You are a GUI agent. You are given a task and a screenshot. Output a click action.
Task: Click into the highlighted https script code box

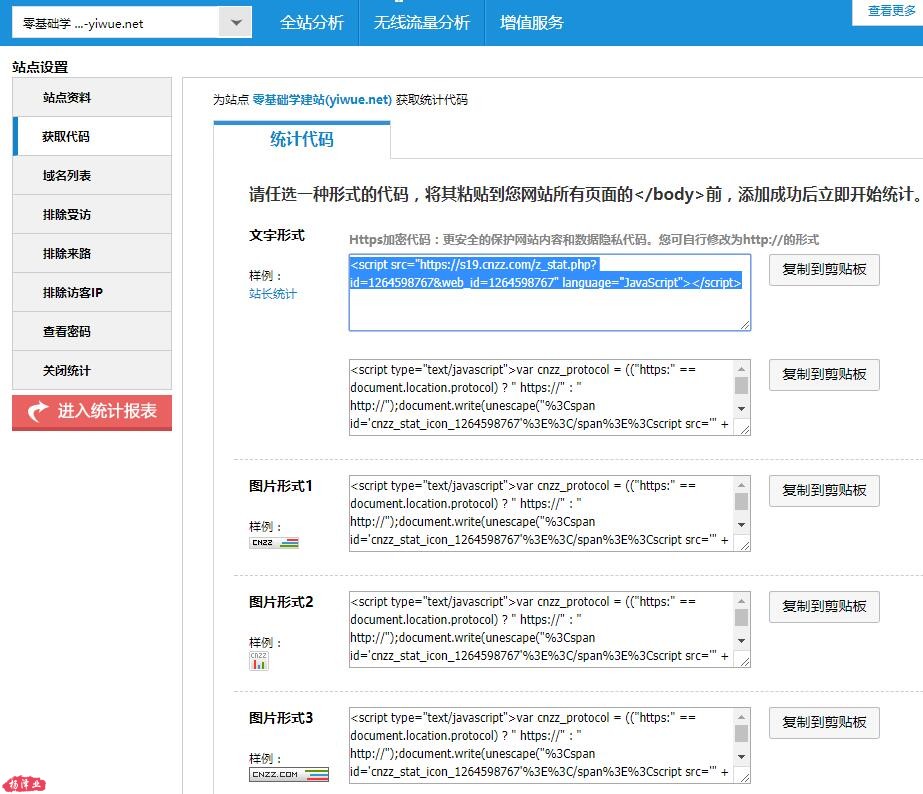(x=550, y=292)
